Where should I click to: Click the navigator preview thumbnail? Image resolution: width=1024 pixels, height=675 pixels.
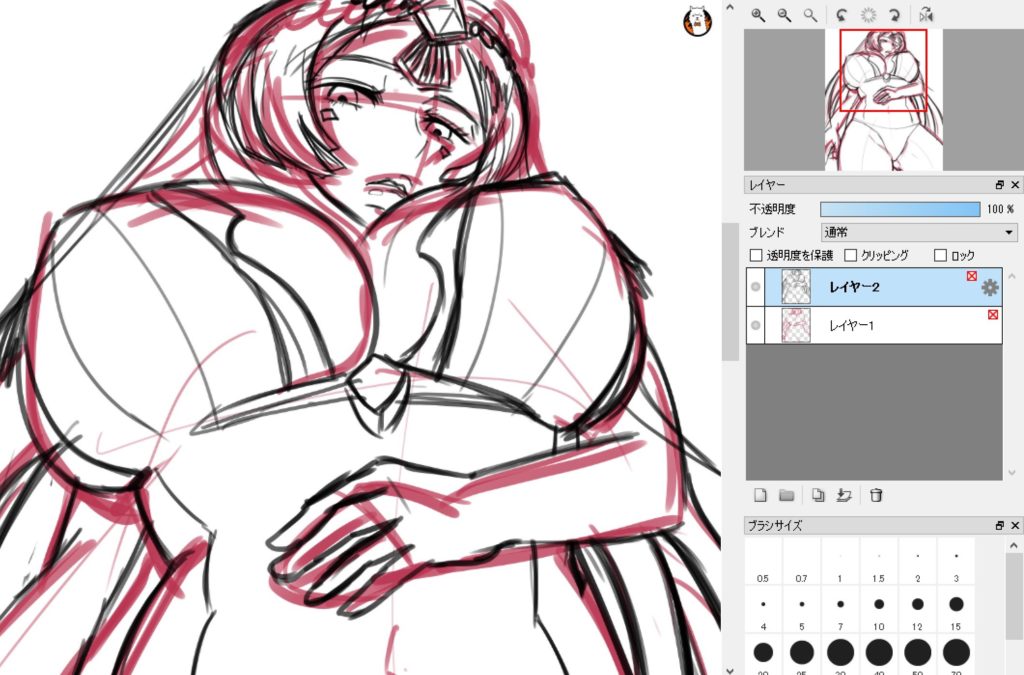[x=883, y=99]
